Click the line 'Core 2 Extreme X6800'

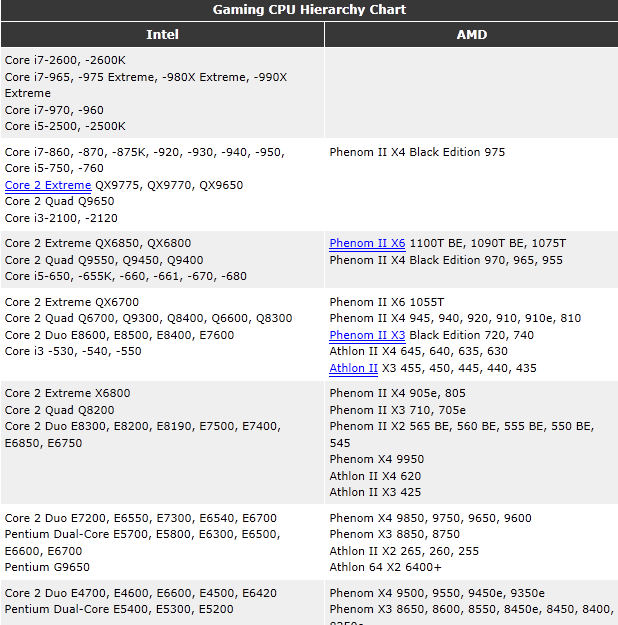pyautogui.click(x=67, y=393)
